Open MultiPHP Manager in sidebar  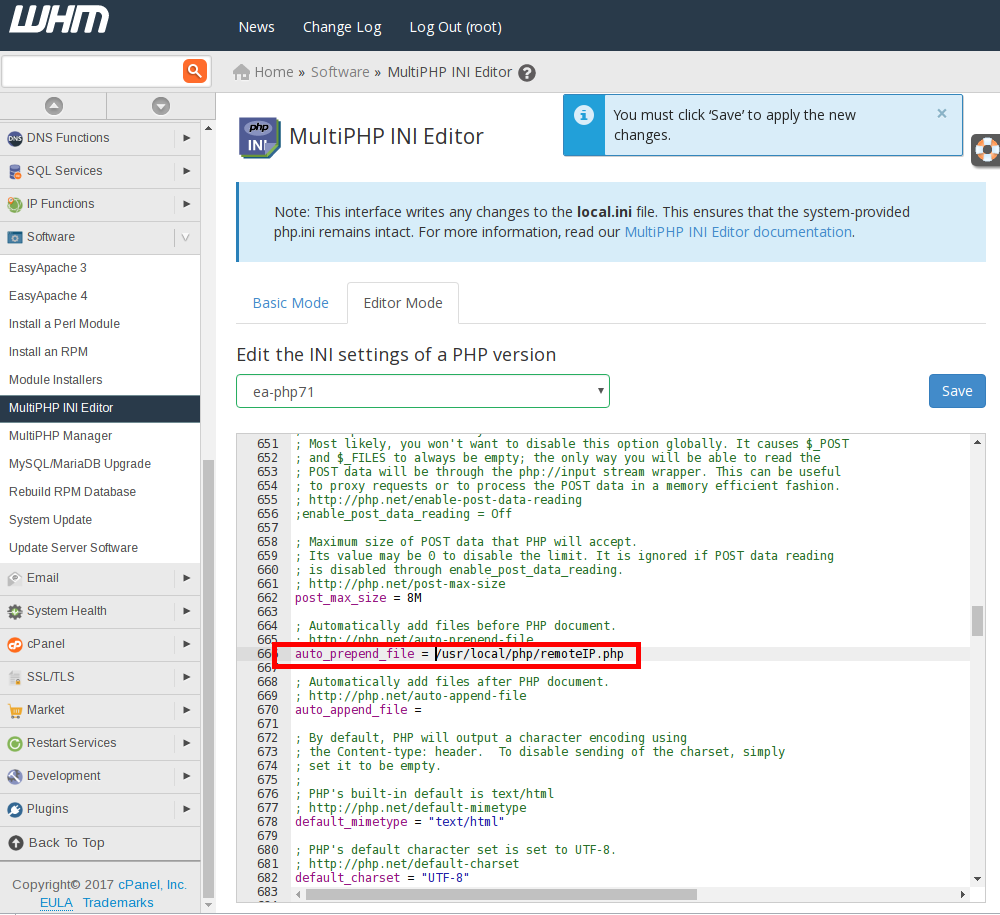61,436
